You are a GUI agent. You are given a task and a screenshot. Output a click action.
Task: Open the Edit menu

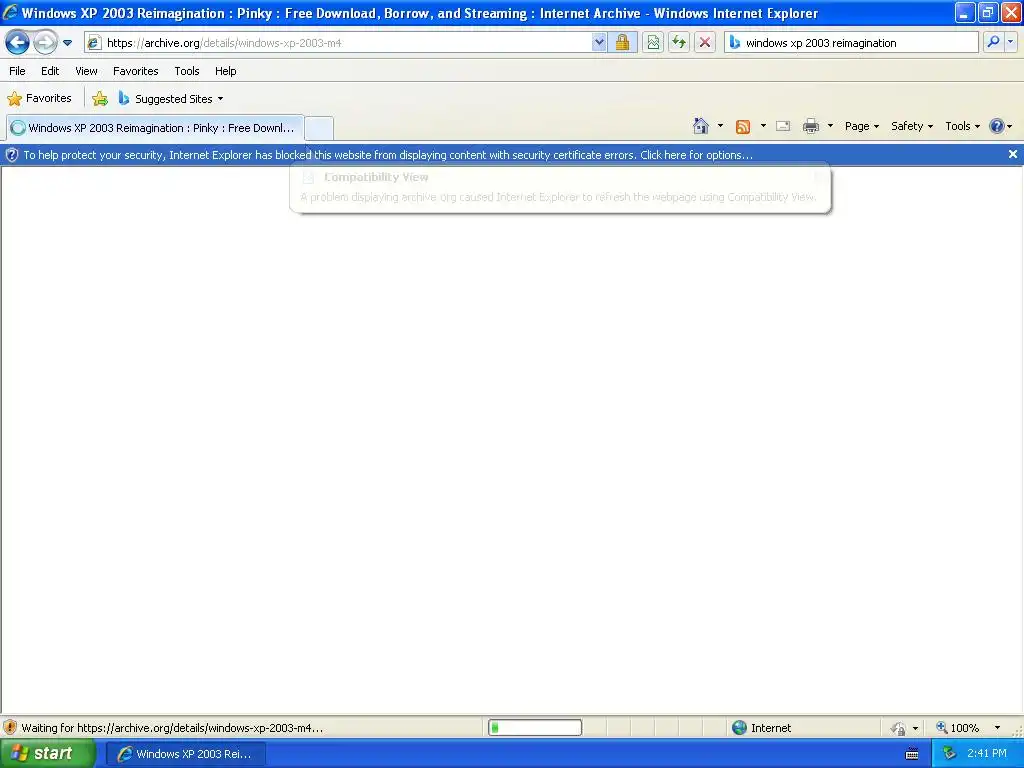(50, 71)
